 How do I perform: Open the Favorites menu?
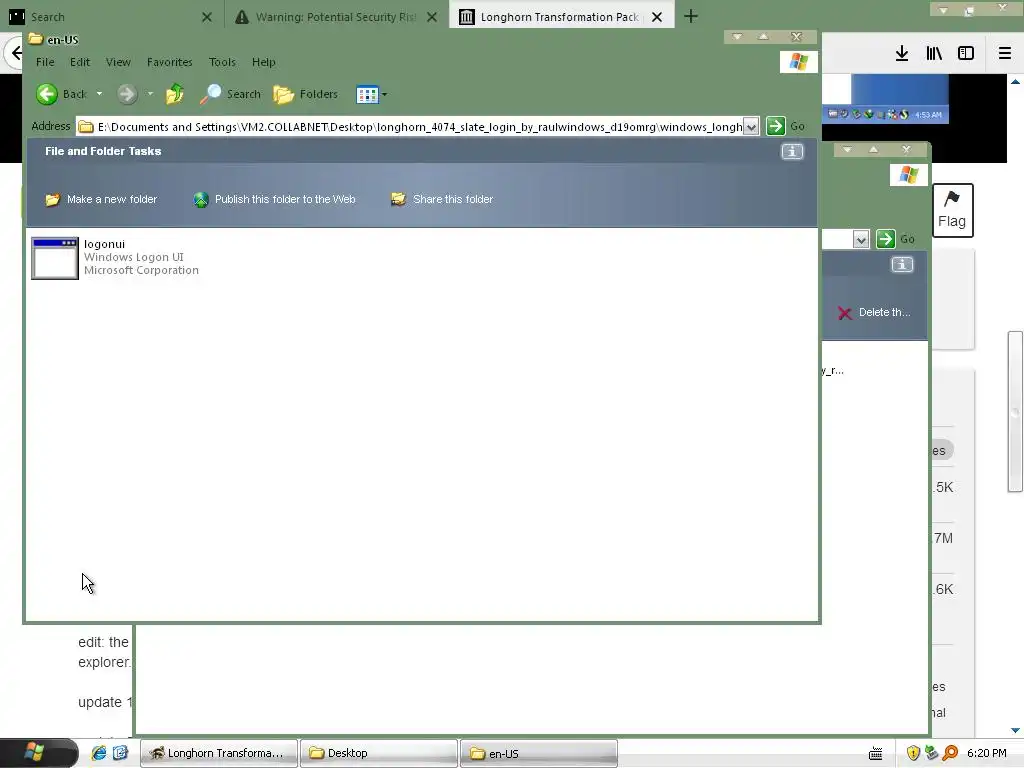(x=170, y=62)
